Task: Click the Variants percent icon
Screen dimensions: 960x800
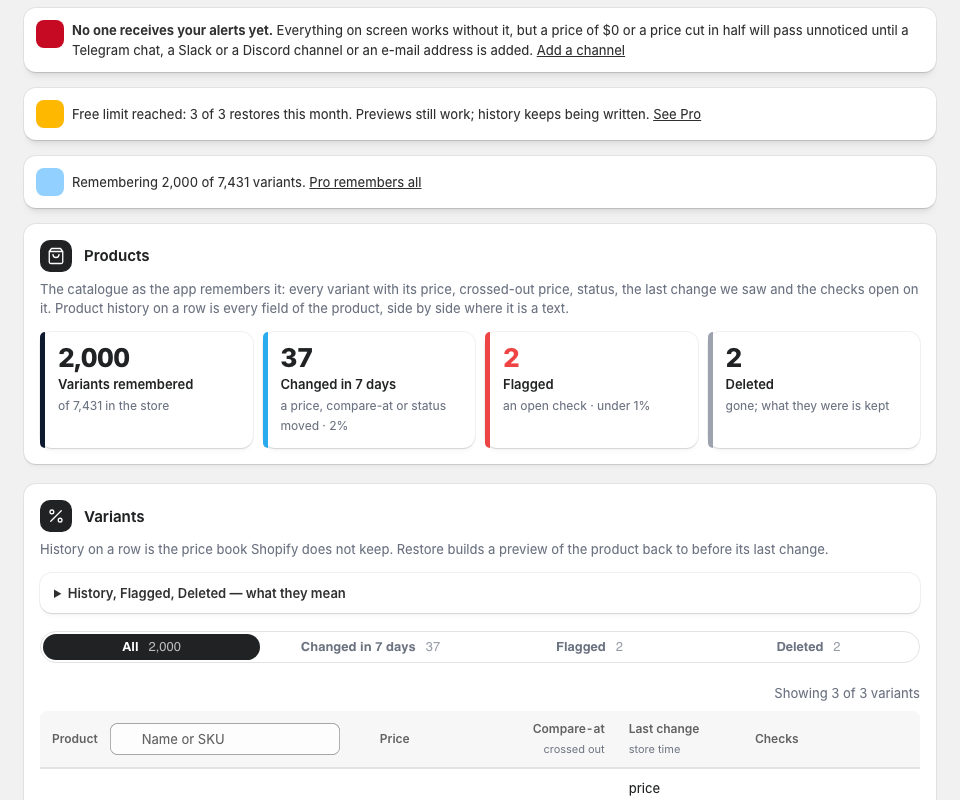Action: [56, 516]
